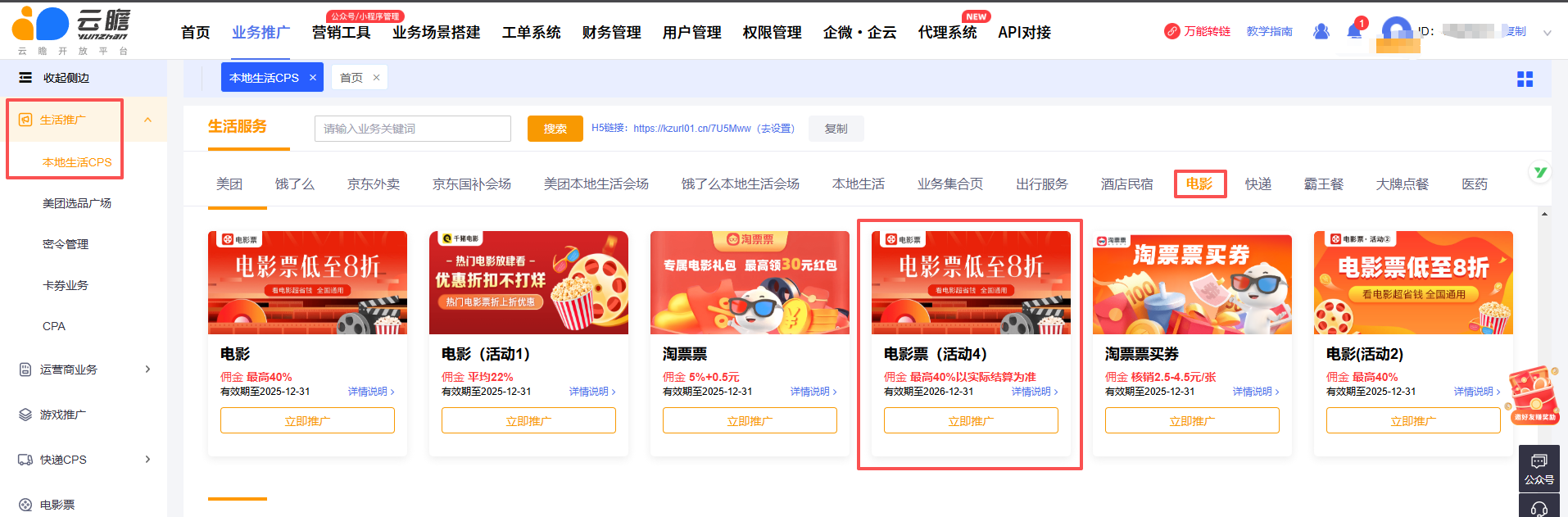1568x517 pixels.
Task: Switch to the 美团 category tab
Action: tap(229, 184)
